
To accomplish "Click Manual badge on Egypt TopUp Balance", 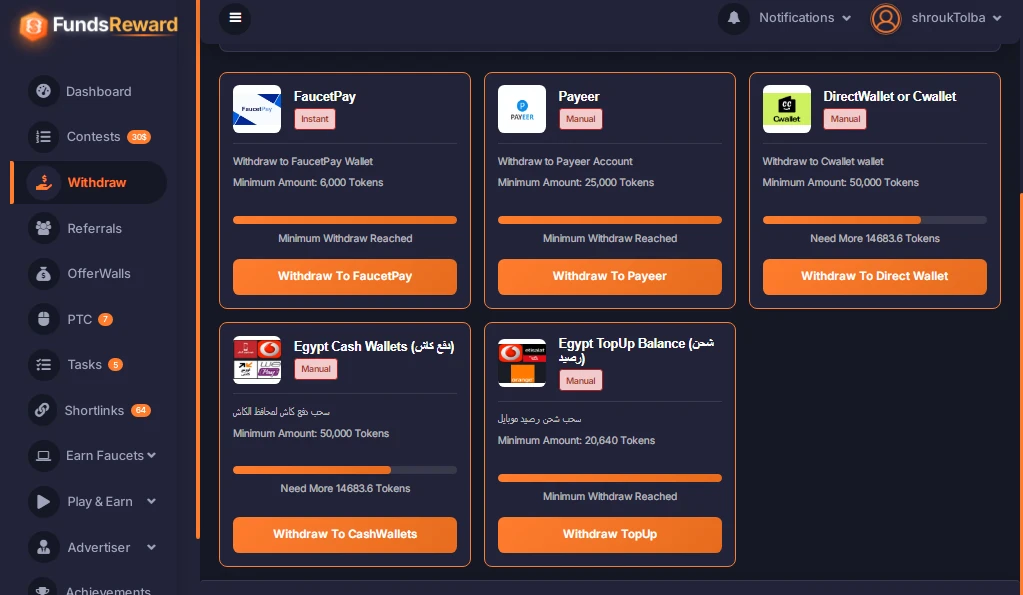I will tap(580, 380).
